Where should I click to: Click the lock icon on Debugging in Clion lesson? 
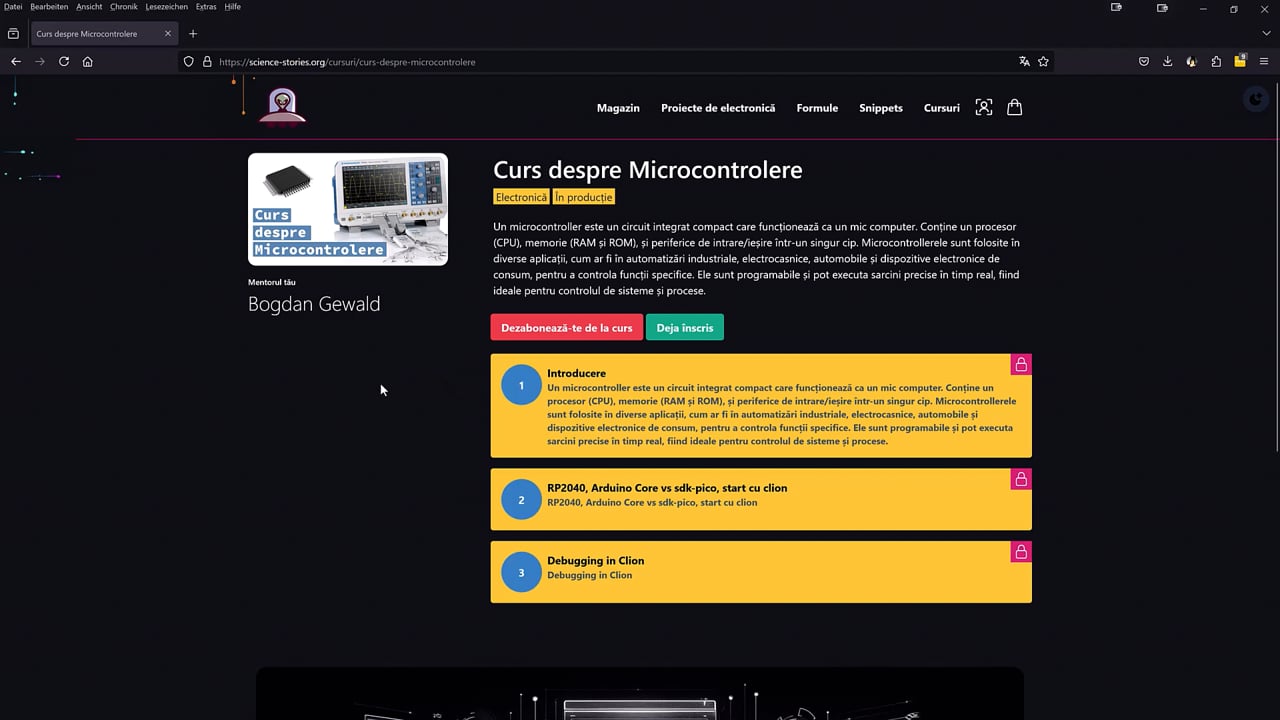pos(1021,552)
